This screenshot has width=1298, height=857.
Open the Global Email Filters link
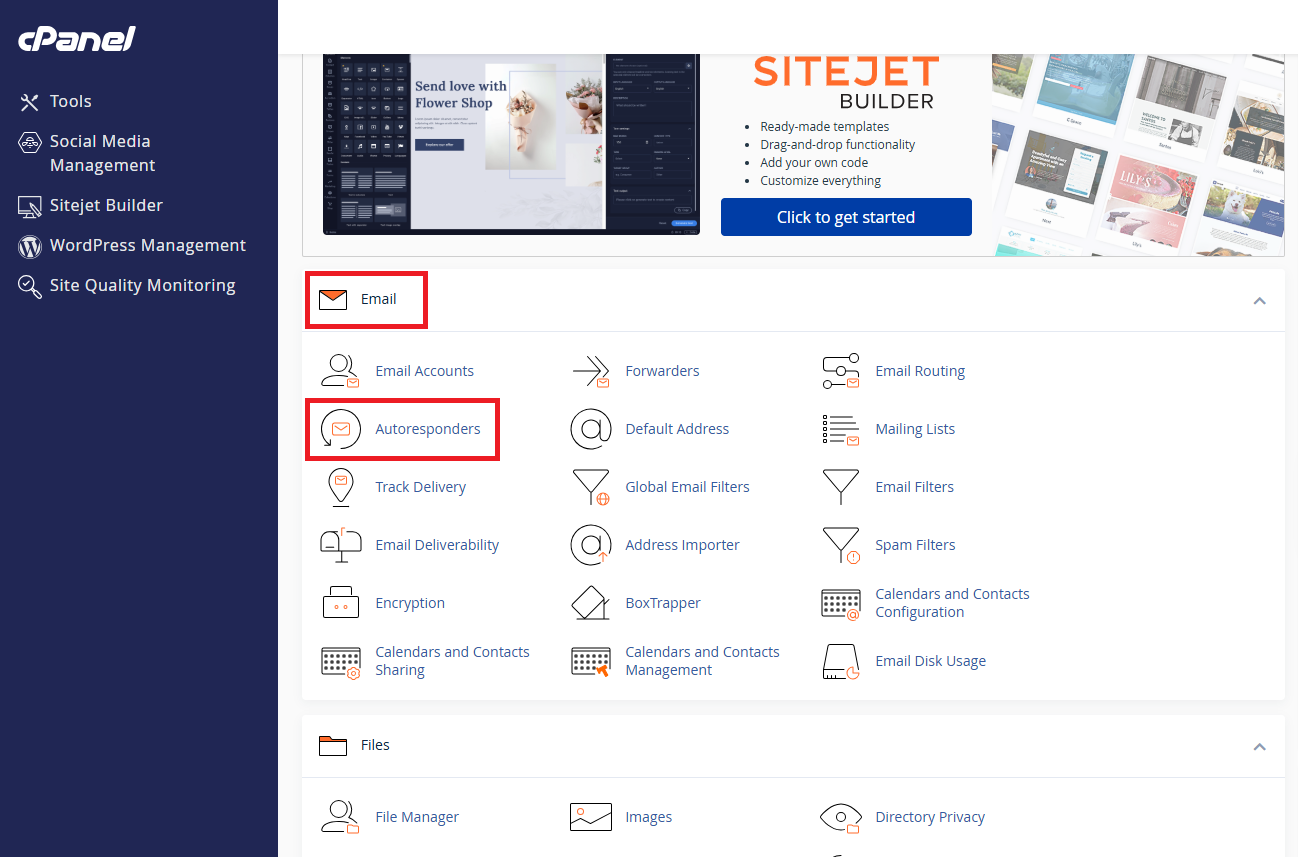pyautogui.click(x=687, y=487)
